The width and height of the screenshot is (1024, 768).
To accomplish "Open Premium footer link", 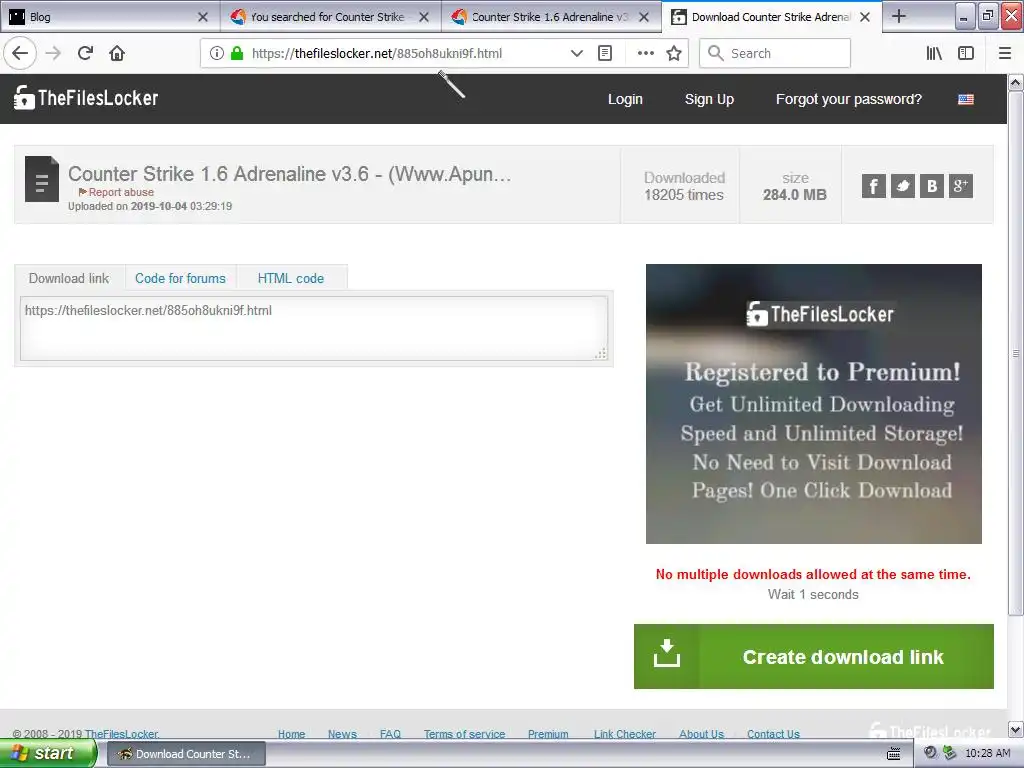I will tap(548, 734).
